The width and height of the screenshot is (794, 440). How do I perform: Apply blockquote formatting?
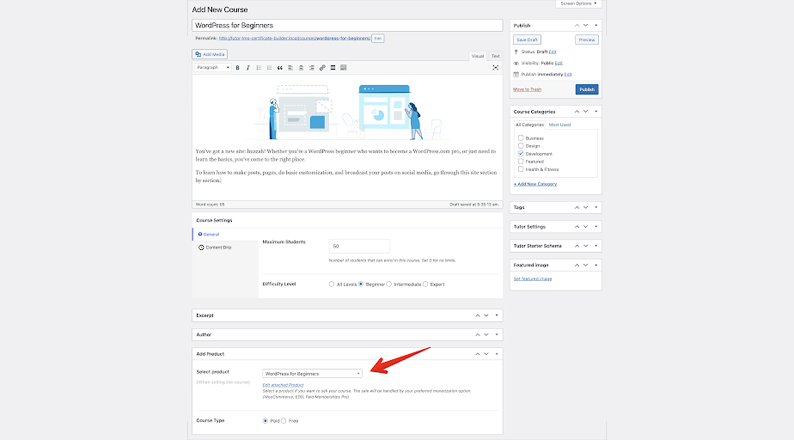280,68
